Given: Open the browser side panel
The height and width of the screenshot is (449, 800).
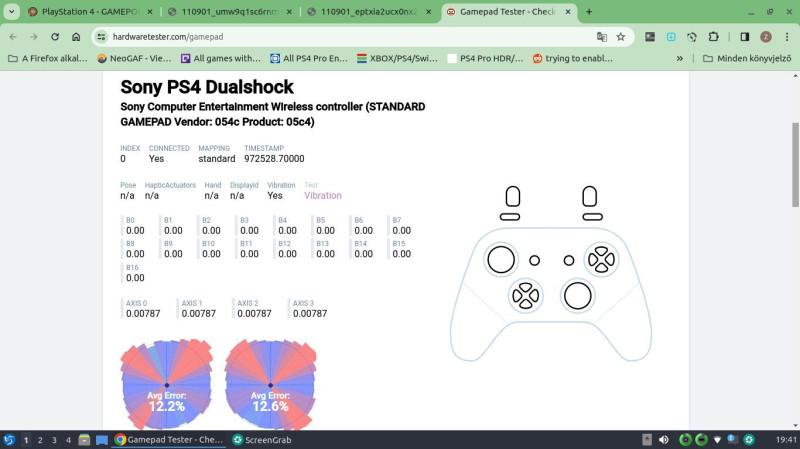Looking at the screenshot, I should (x=744, y=37).
